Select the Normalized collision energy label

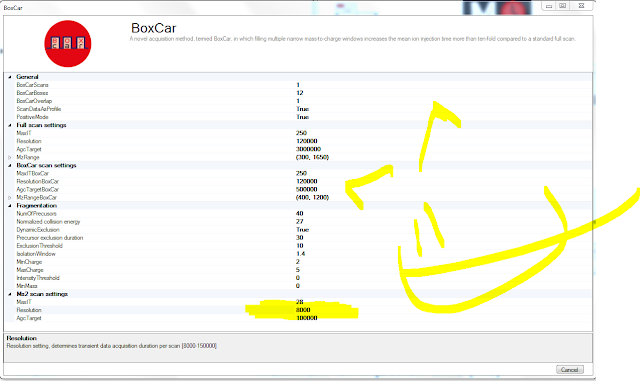[48, 221]
